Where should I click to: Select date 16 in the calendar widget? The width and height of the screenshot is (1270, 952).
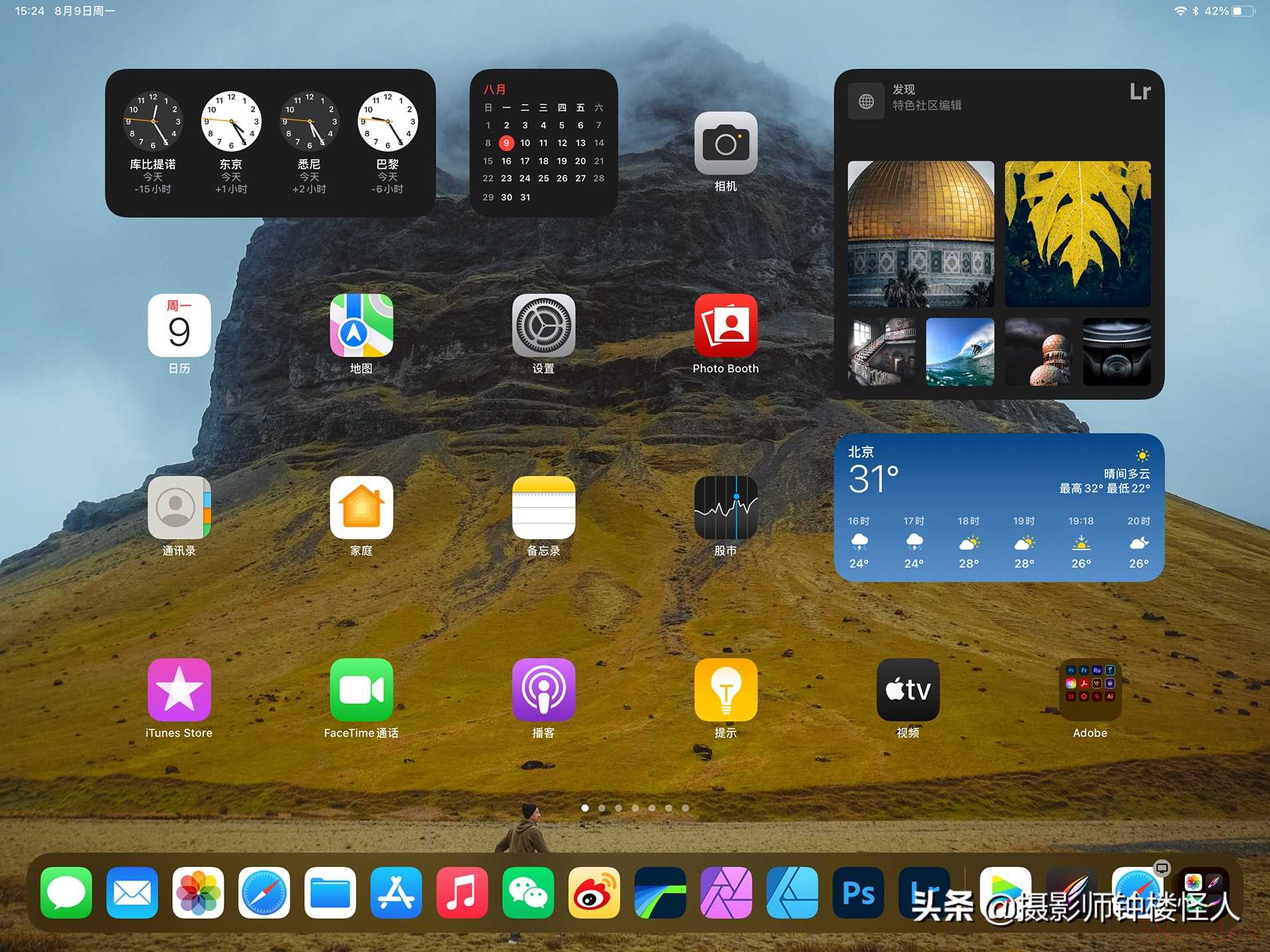[x=506, y=161]
